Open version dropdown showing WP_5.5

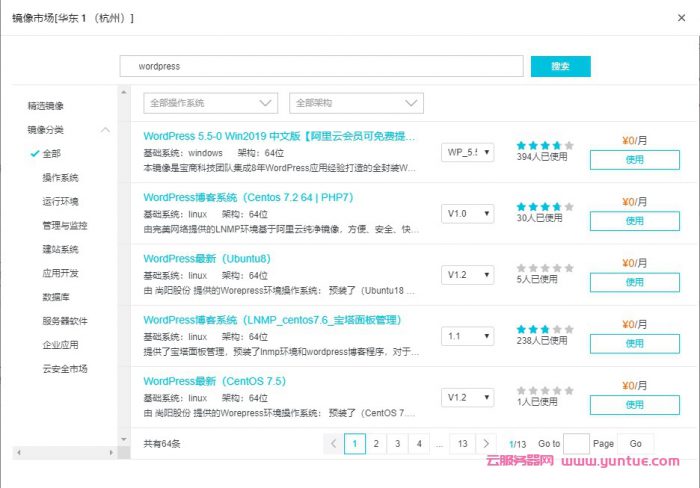tap(467, 152)
